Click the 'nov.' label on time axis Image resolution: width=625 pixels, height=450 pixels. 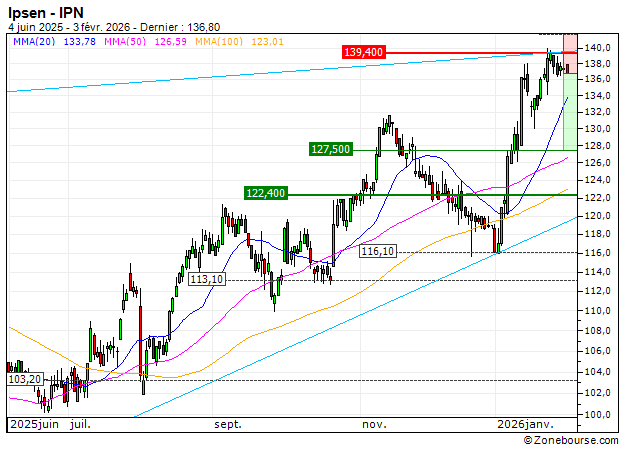coord(374,424)
